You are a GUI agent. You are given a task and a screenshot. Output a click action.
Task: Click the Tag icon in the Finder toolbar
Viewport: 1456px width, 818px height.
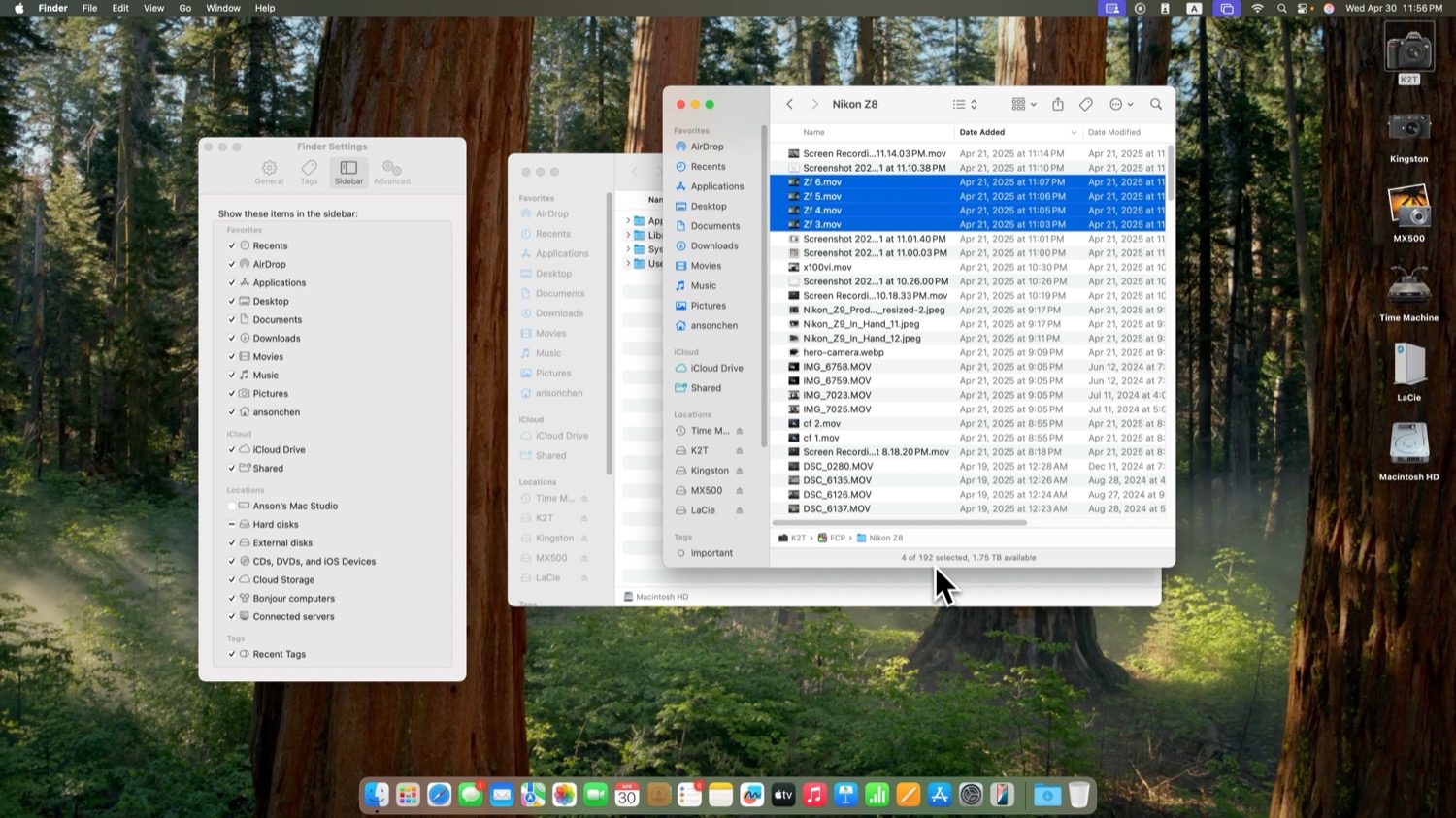(1086, 104)
